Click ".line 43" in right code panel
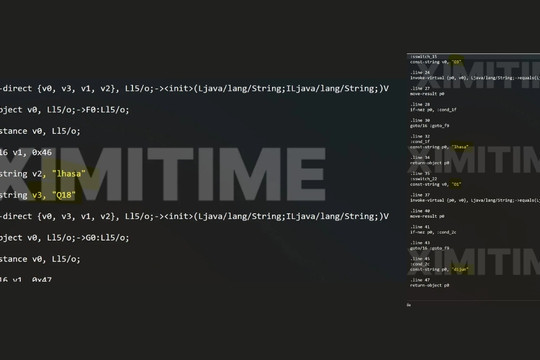This screenshot has width=540, height=360. click(420, 243)
